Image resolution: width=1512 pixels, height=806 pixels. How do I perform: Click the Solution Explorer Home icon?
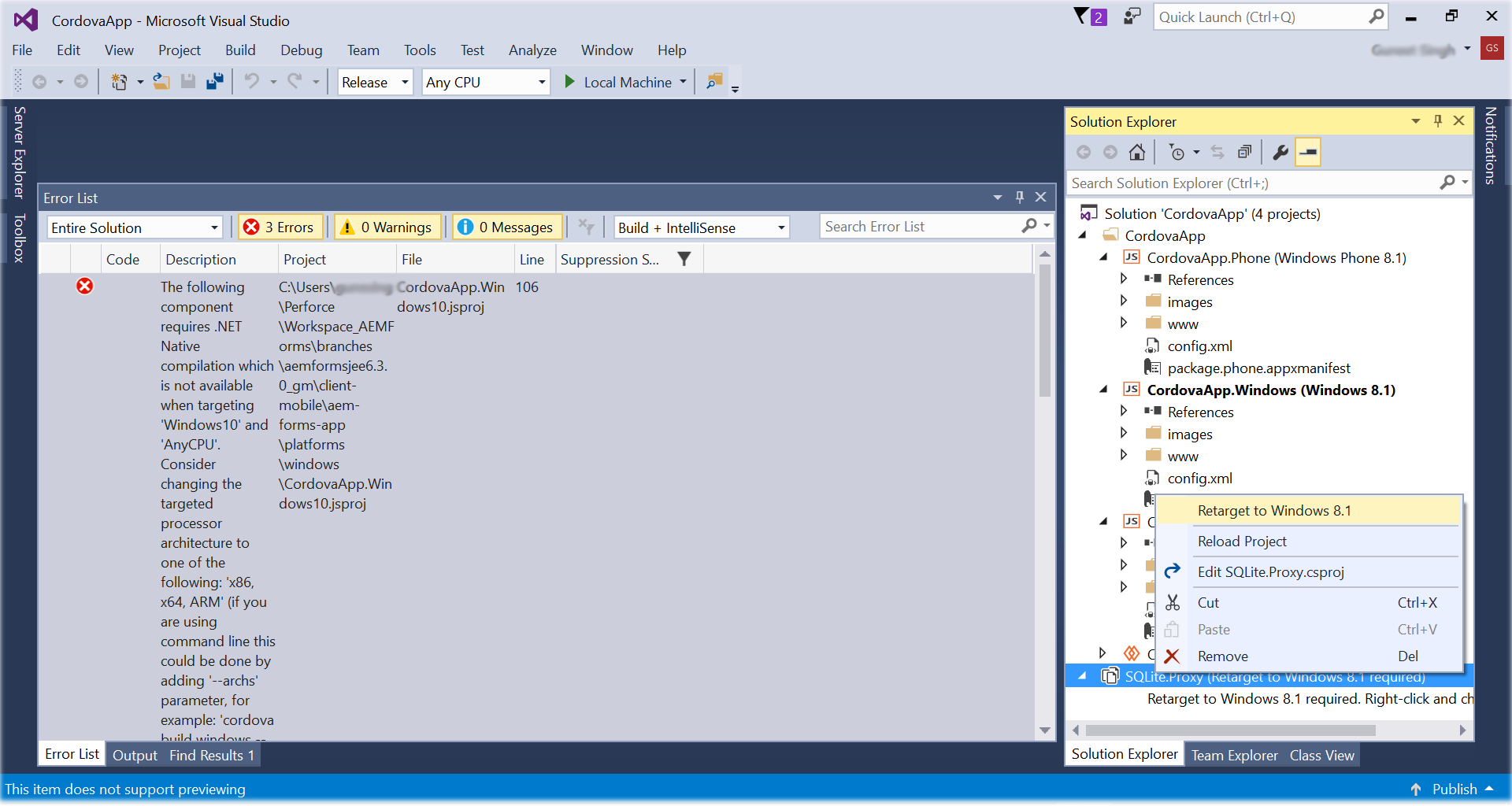1137,152
